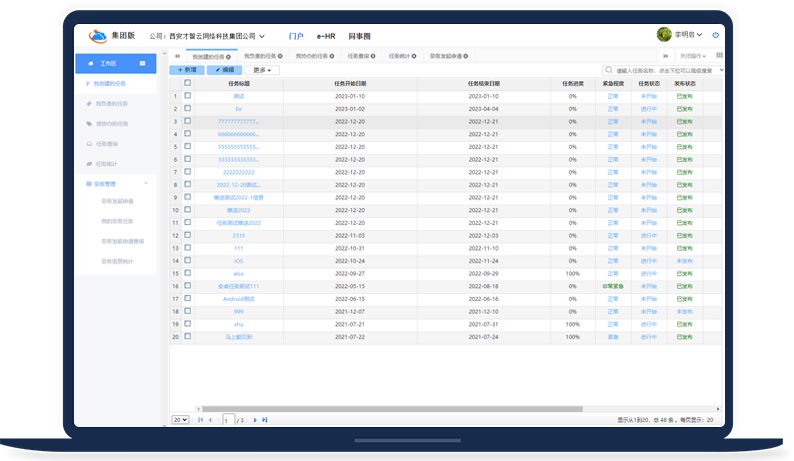Jump to last page in pagination
Image resolution: width=794 pixels, height=461 pixels.
(x=265, y=420)
